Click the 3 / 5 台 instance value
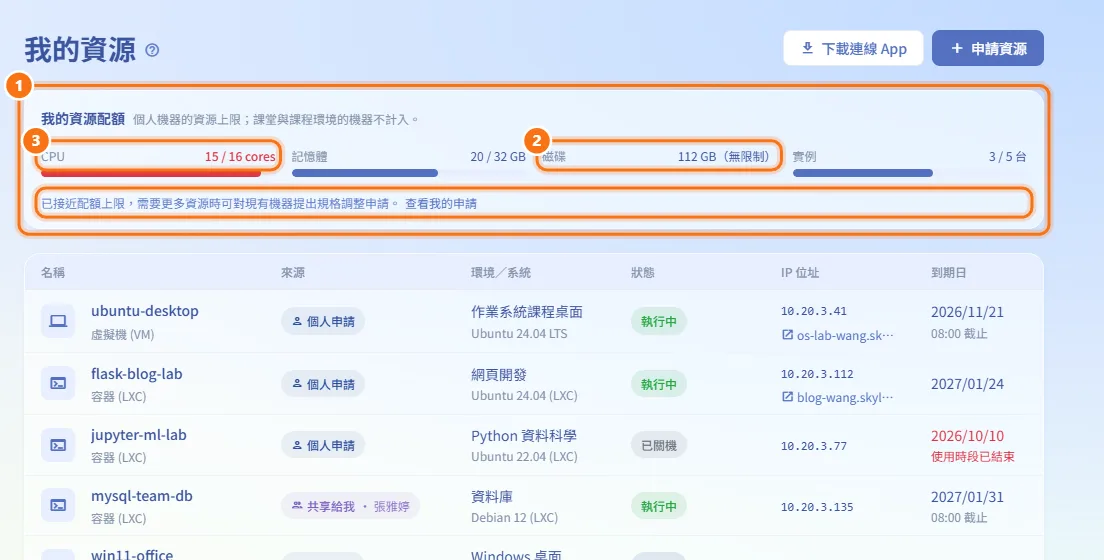 pyautogui.click(x=1008, y=156)
